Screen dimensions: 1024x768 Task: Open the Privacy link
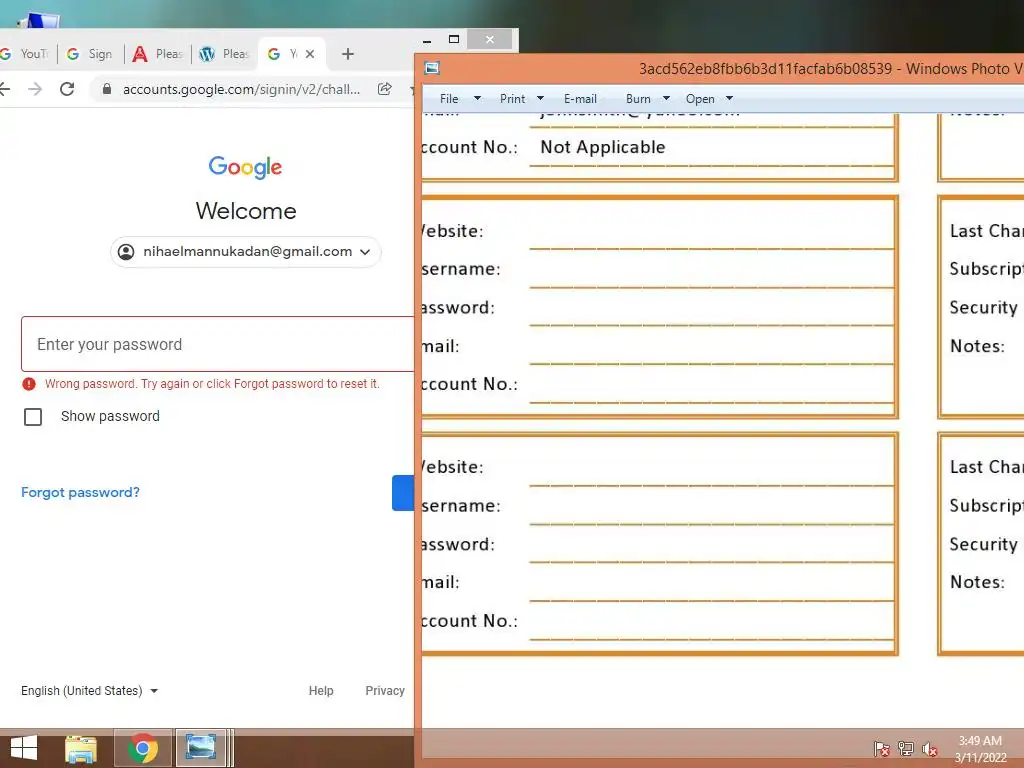point(385,691)
